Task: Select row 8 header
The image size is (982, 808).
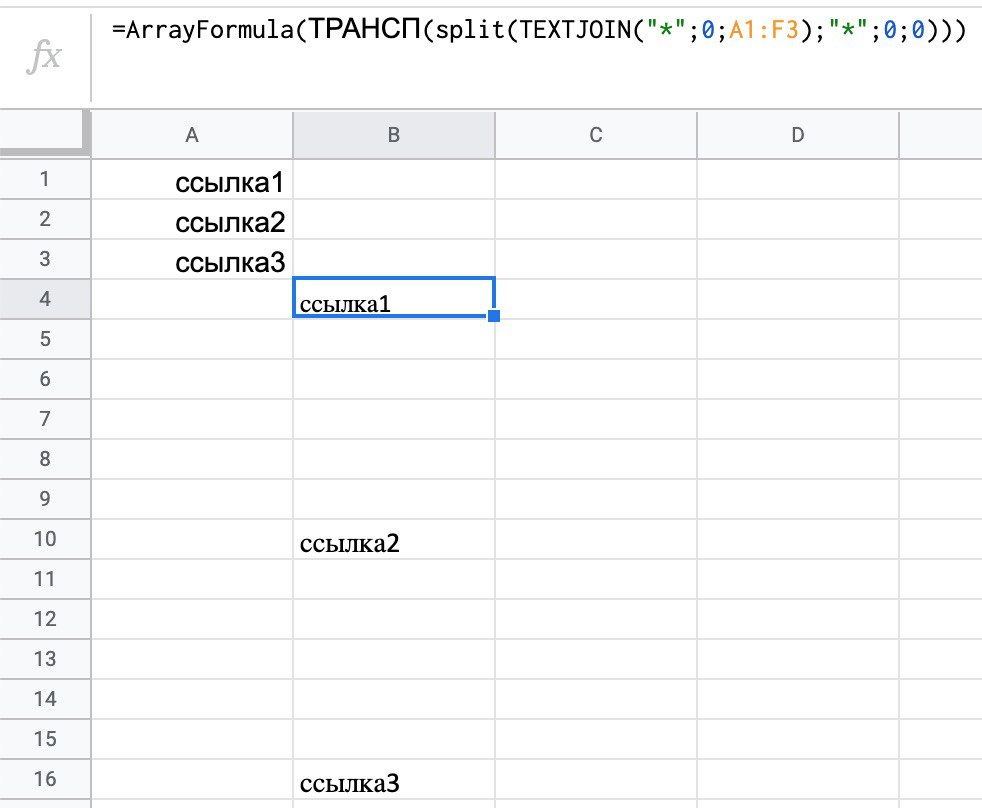Action: (45, 459)
